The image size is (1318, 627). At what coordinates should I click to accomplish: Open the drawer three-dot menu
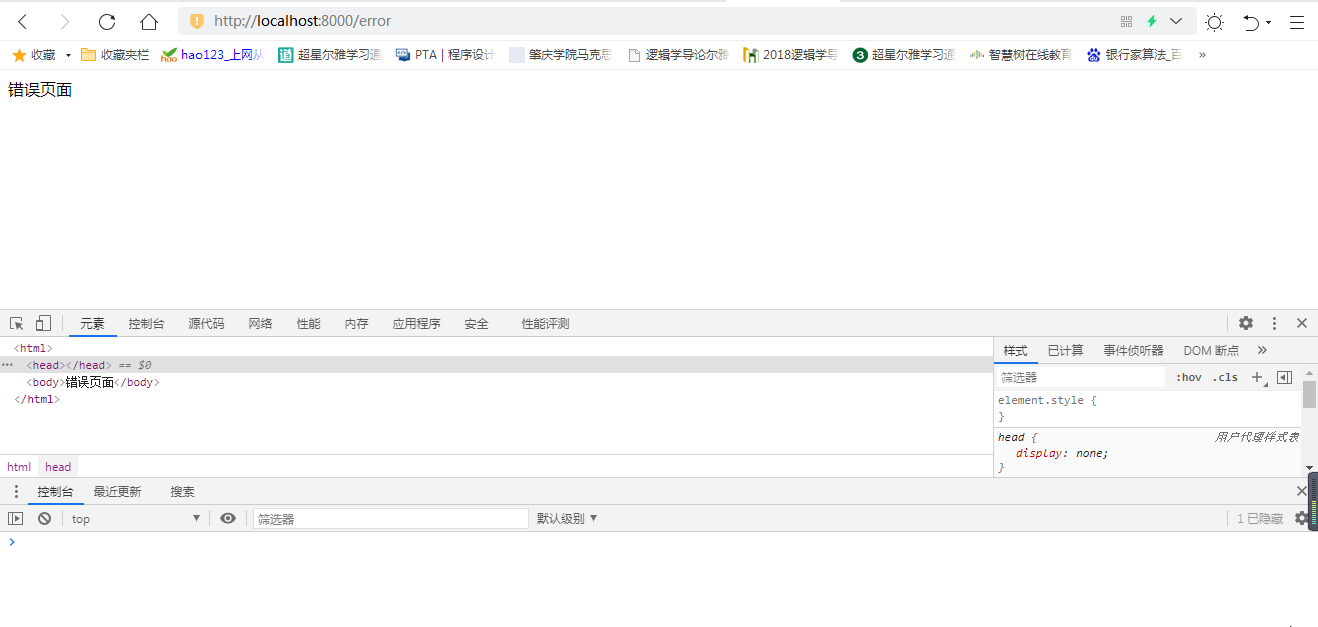tap(16, 491)
